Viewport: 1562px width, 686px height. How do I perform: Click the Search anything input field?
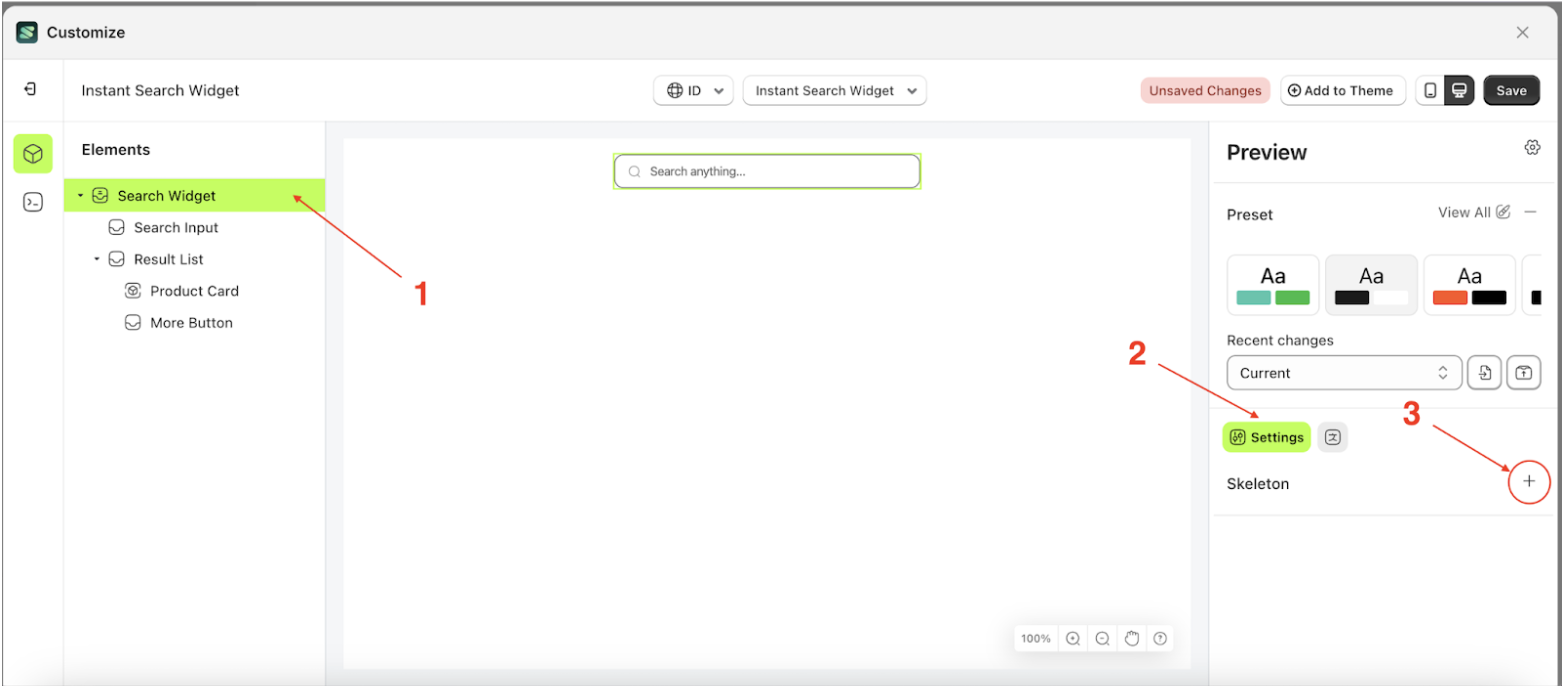(x=766, y=170)
